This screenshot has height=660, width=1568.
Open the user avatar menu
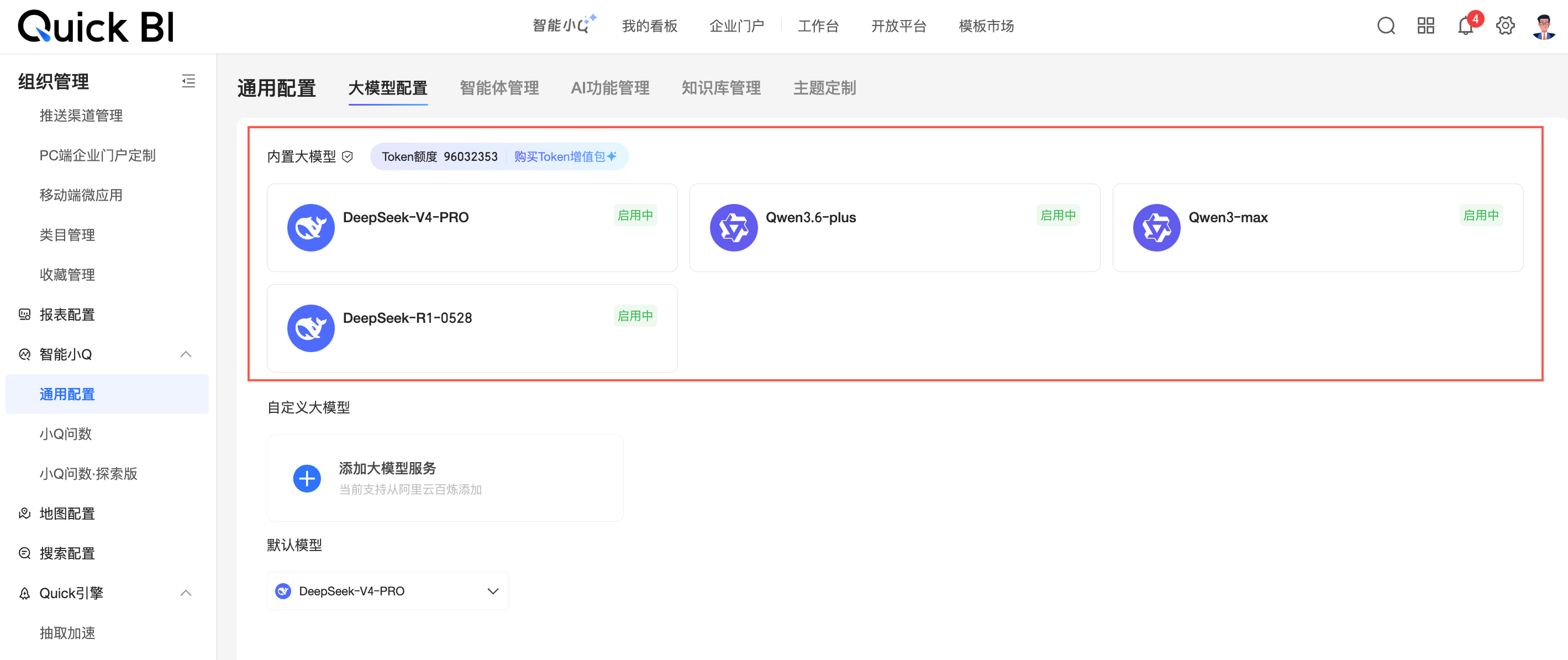pyautogui.click(x=1544, y=27)
